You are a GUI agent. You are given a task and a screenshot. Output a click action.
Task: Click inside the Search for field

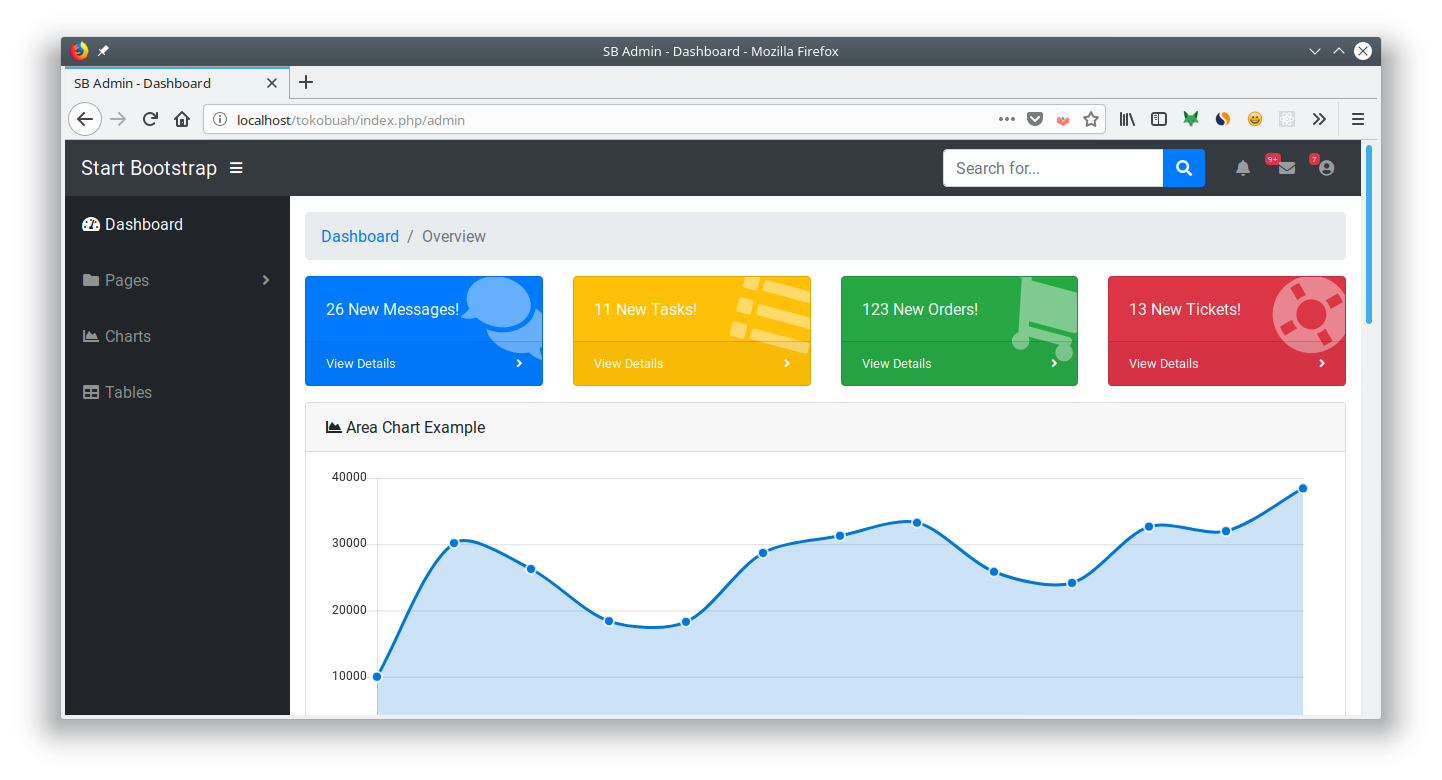point(1052,168)
